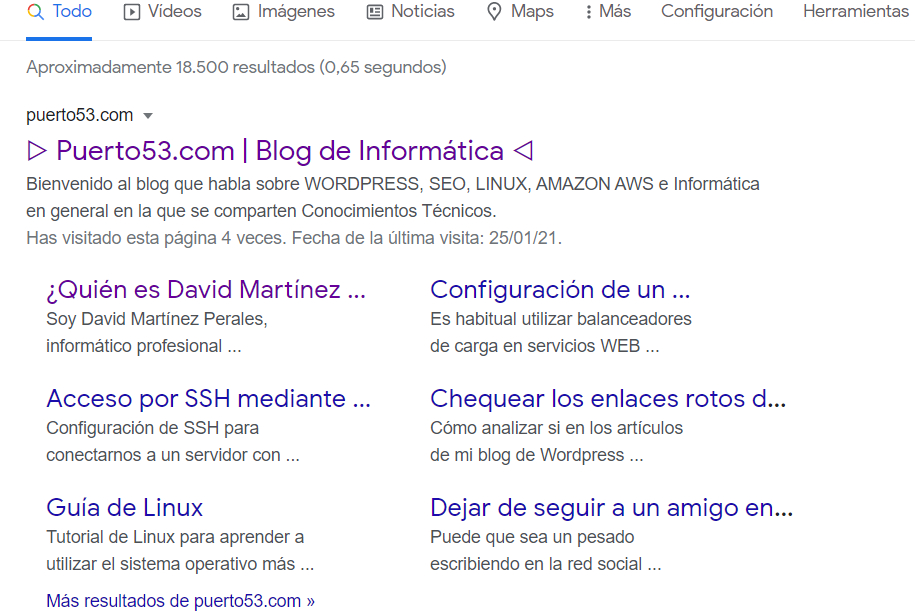
Task: Click the Has visitado esta página 4 veces text
Action: pyautogui.click(x=294, y=238)
